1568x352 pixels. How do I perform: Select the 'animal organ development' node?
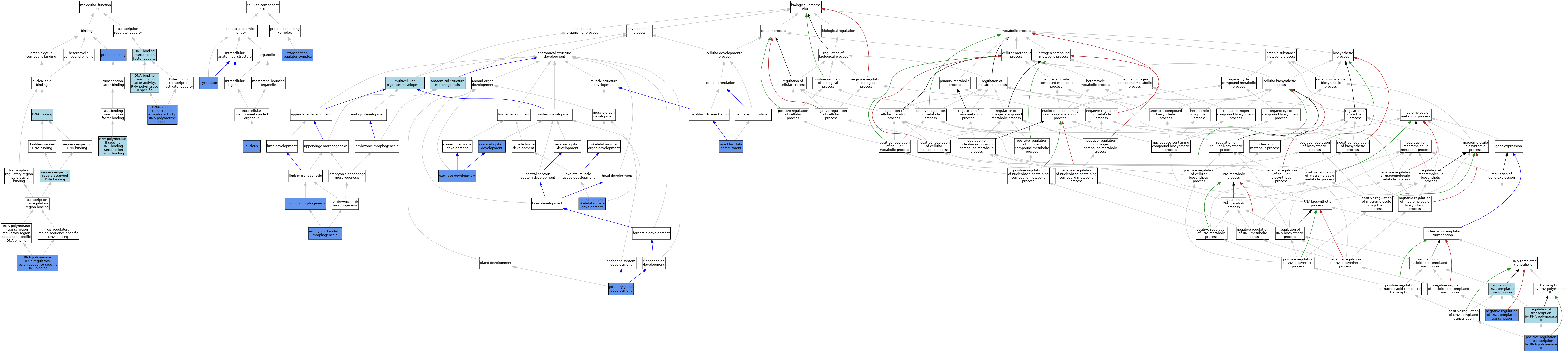click(483, 83)
